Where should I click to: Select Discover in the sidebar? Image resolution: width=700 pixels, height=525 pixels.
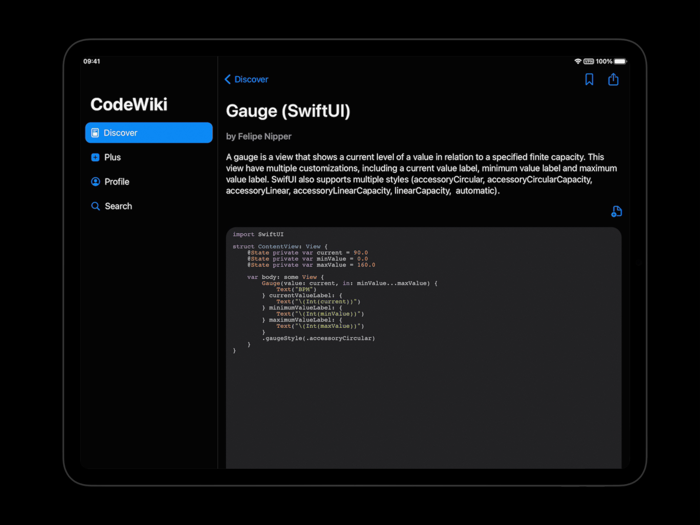(x=149, y=133)
